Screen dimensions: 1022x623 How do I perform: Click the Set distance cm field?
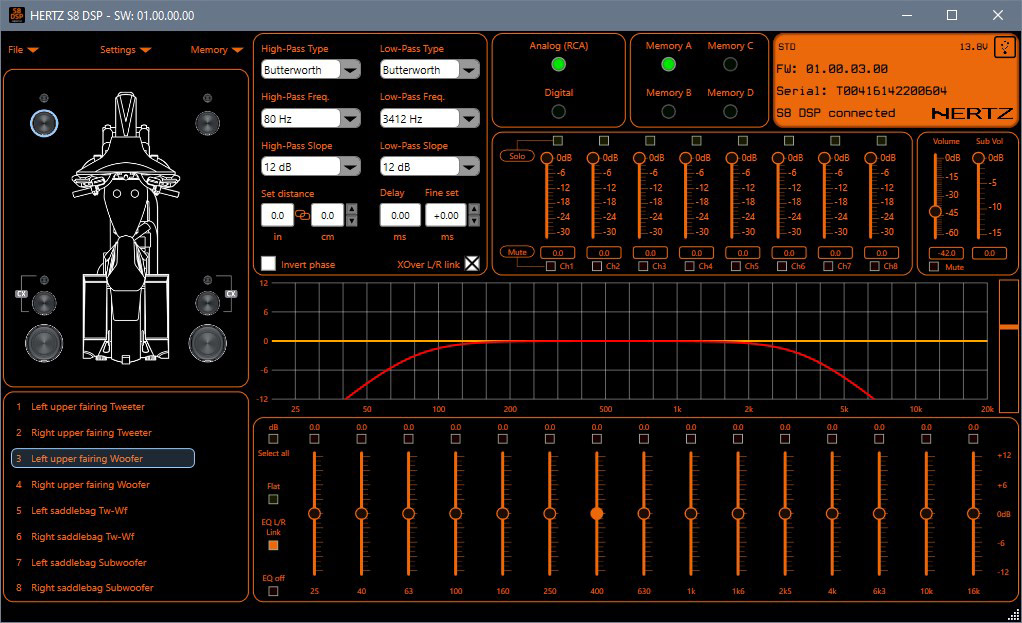coord(327,215)
